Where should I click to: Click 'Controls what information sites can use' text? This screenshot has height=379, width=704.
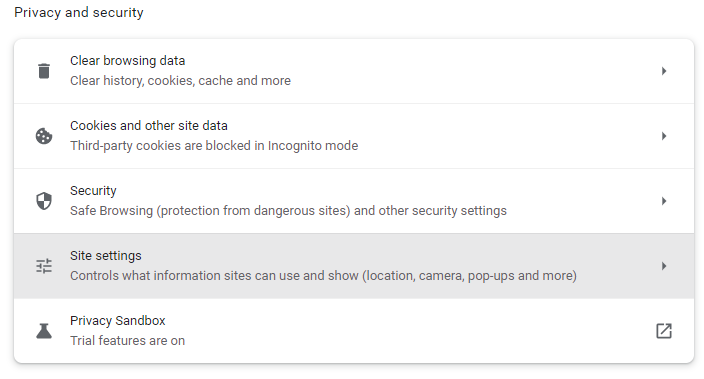(x=323, y=276)
